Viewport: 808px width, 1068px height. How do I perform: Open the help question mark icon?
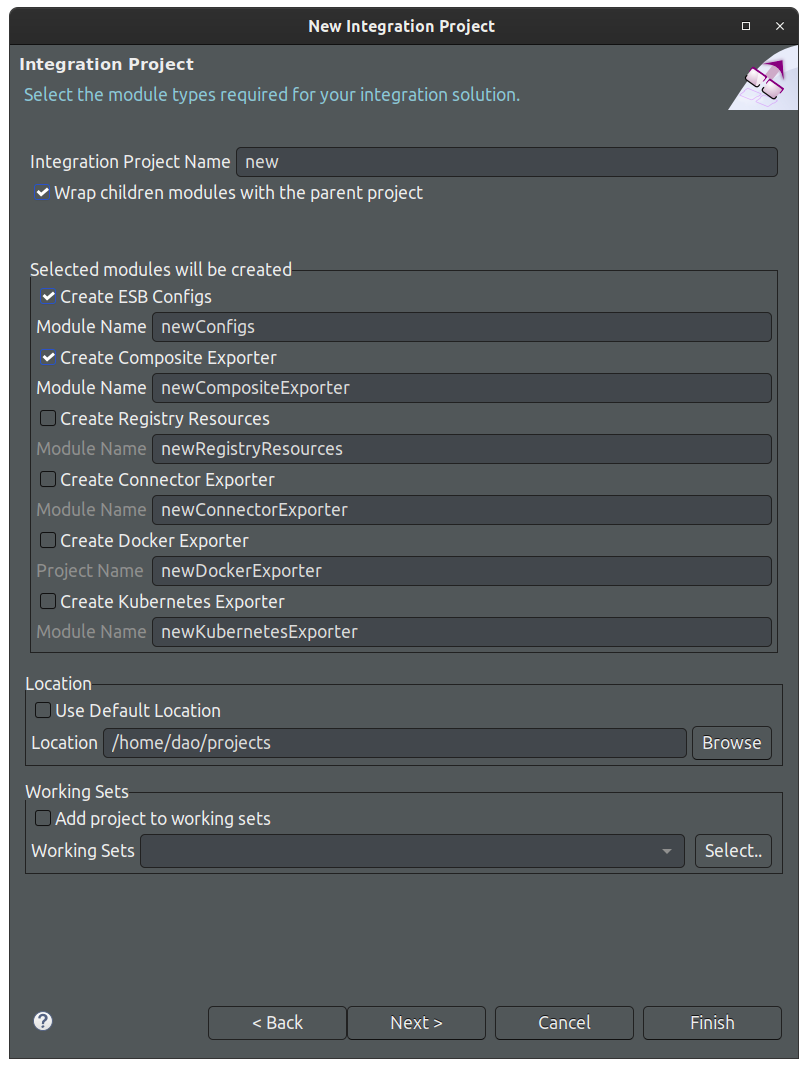[43, 1021]
